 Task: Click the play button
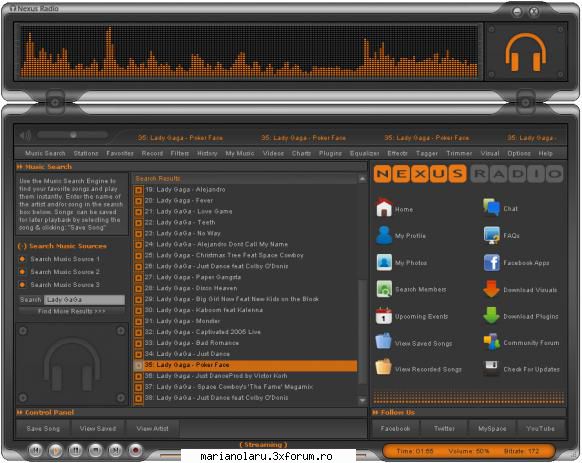(x=56, y=450)
